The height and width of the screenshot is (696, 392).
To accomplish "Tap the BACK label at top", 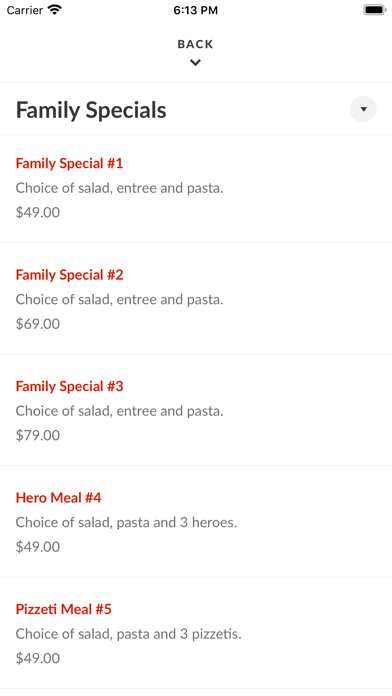I will [195, 44].
